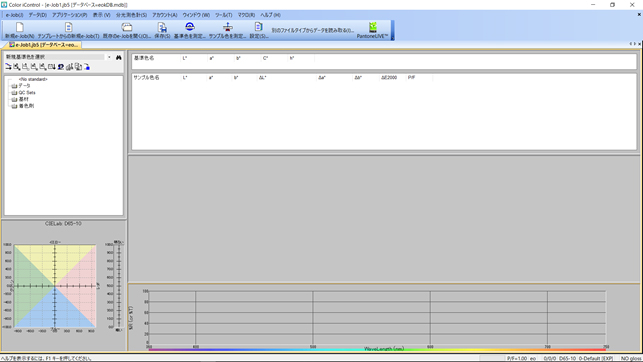Select the データ tree item

[24, 86]
